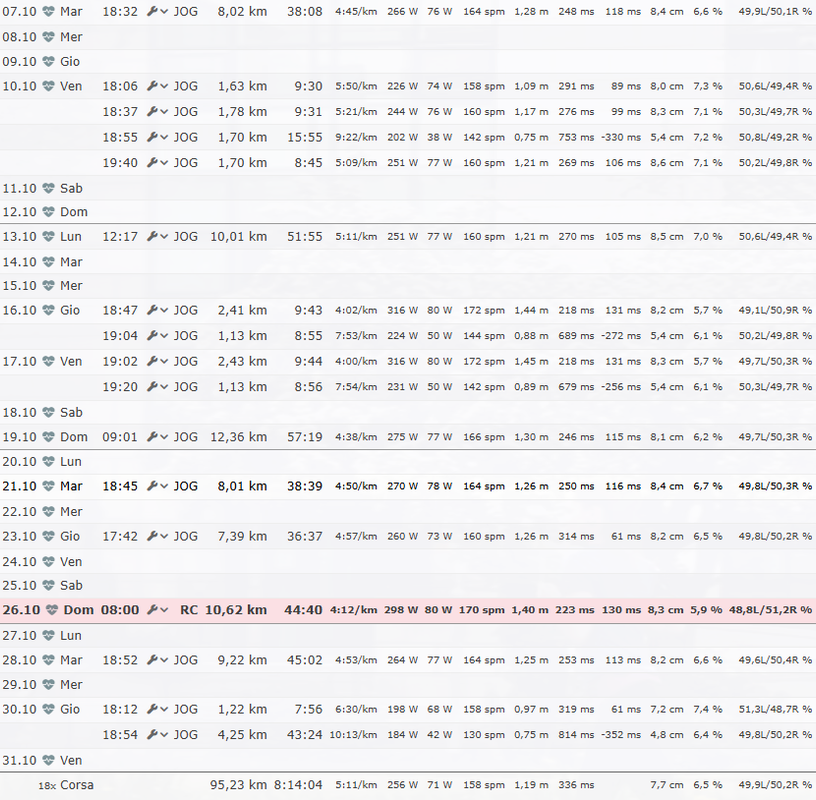The image size is (816, 800).
Task: Expand chevron menu for 19:04 JOG activity
Action: pos(164,336)
